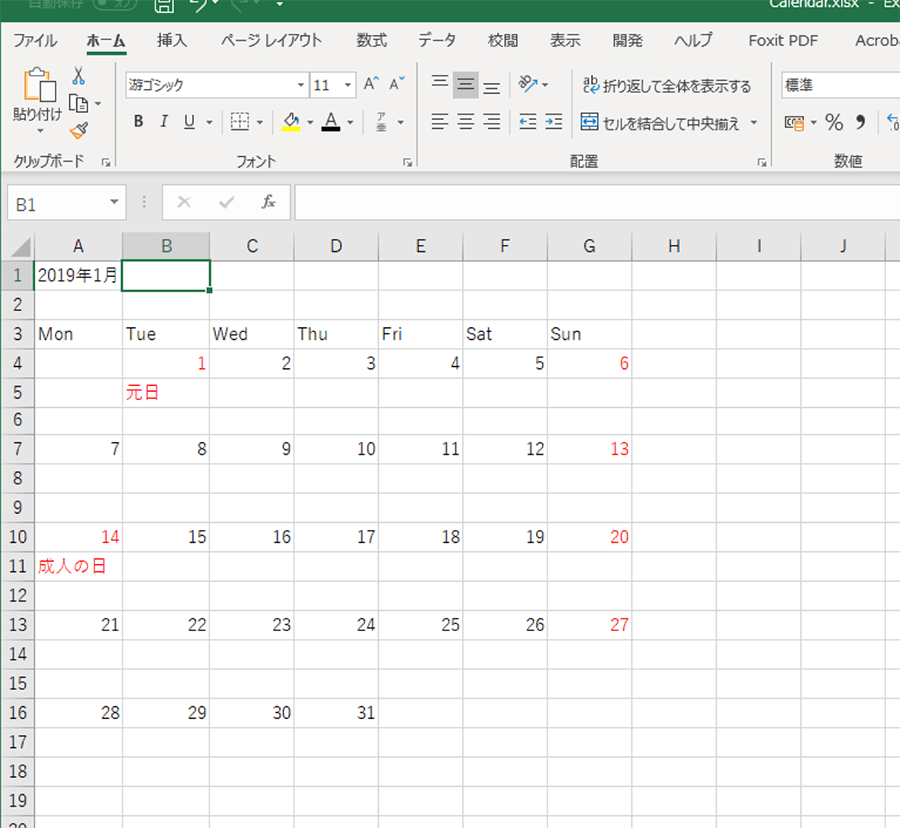
Task: Click the formula bar confirm checkmark icon
Action: point(227,202)
